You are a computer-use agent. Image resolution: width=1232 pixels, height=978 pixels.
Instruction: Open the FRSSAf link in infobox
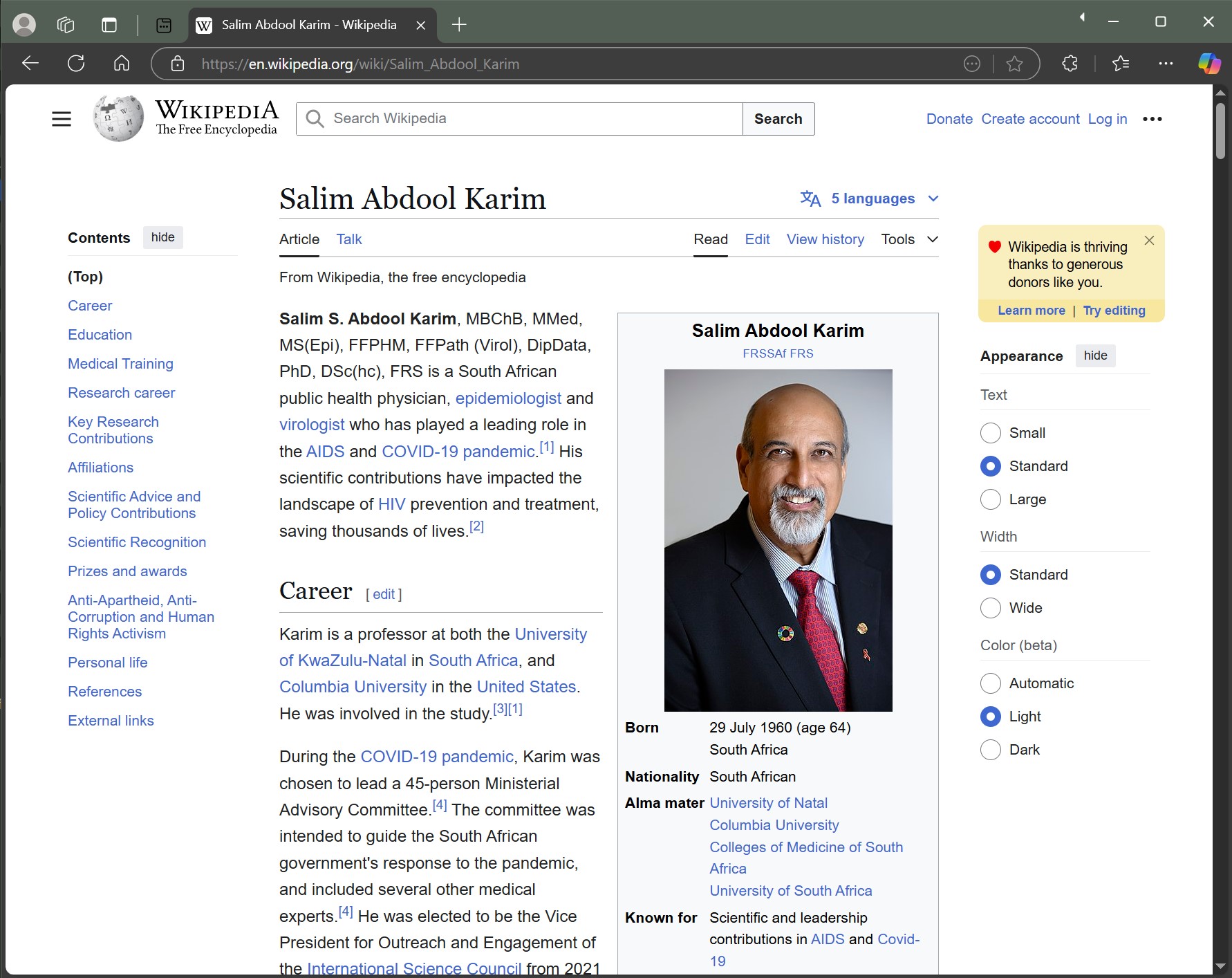[764, 353]
